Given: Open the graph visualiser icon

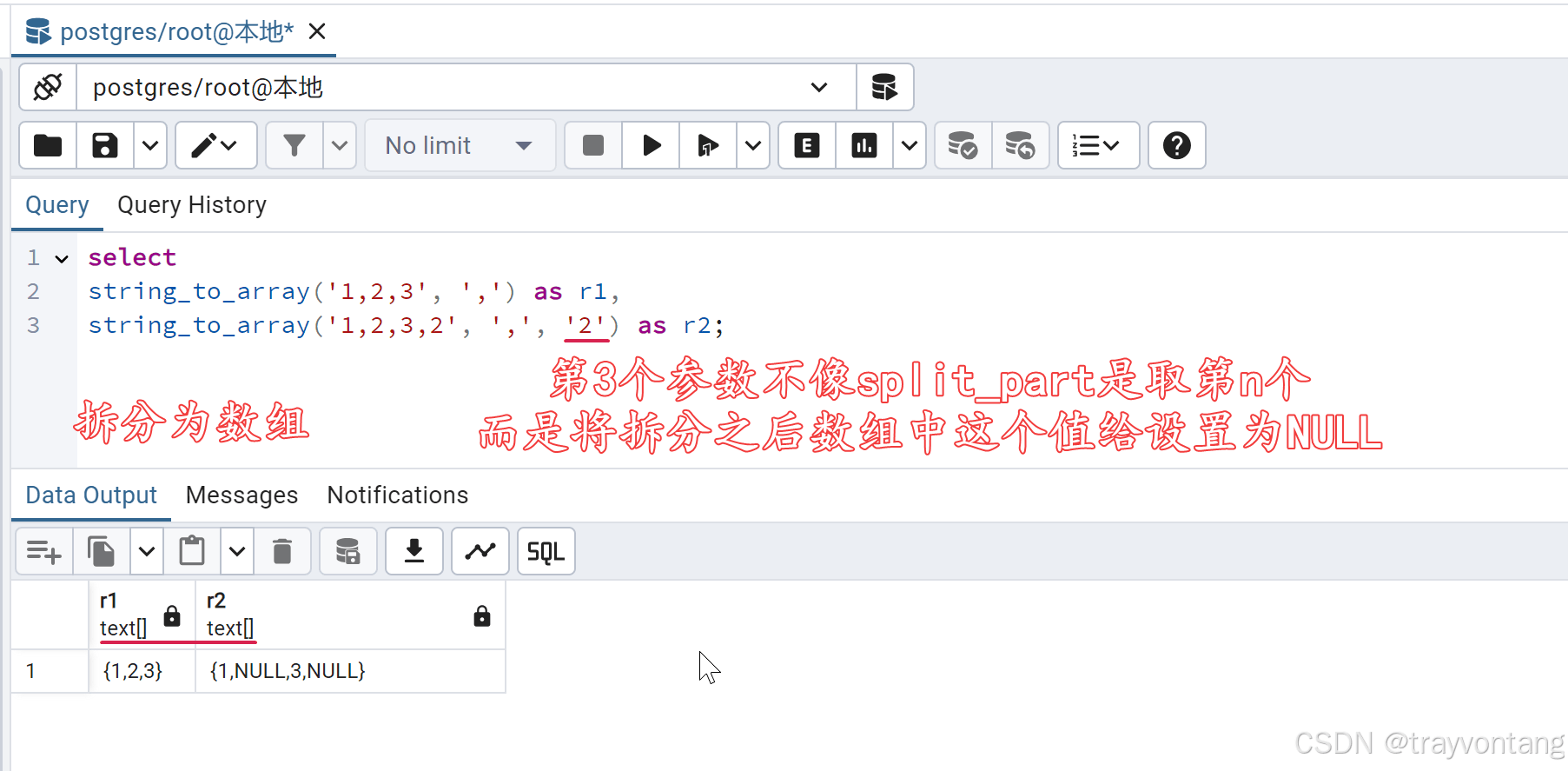Looking at the screenshot, I should pyautogui.click(x=480, y=551).
